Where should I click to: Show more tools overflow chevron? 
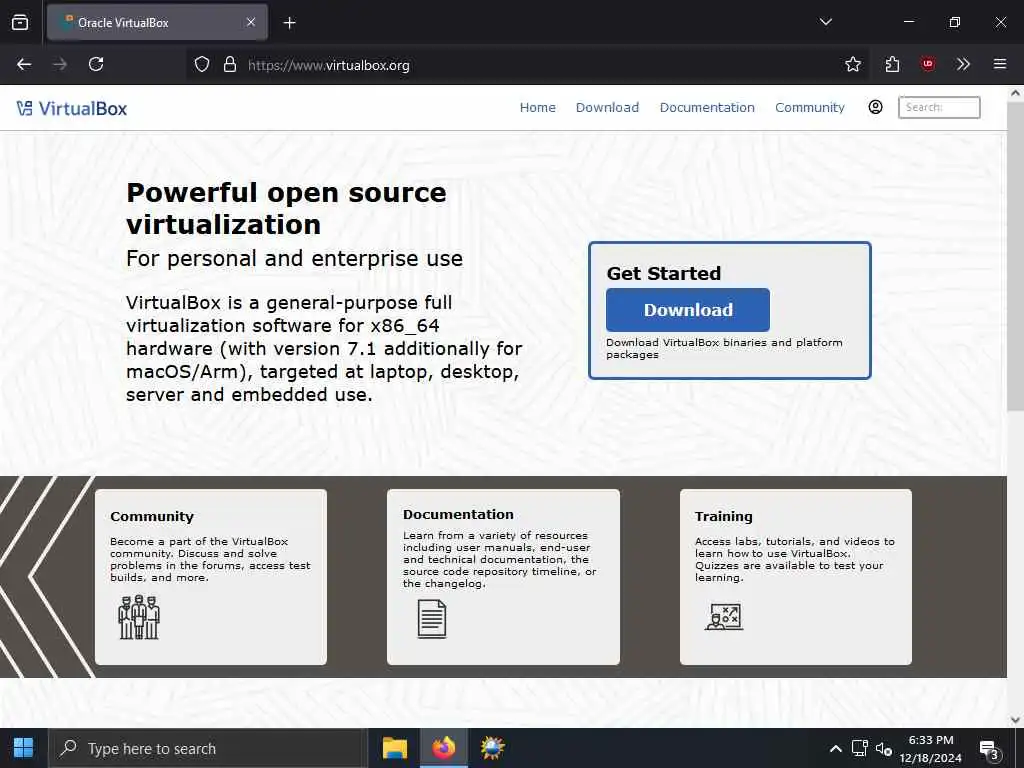(x=963, y=64)
